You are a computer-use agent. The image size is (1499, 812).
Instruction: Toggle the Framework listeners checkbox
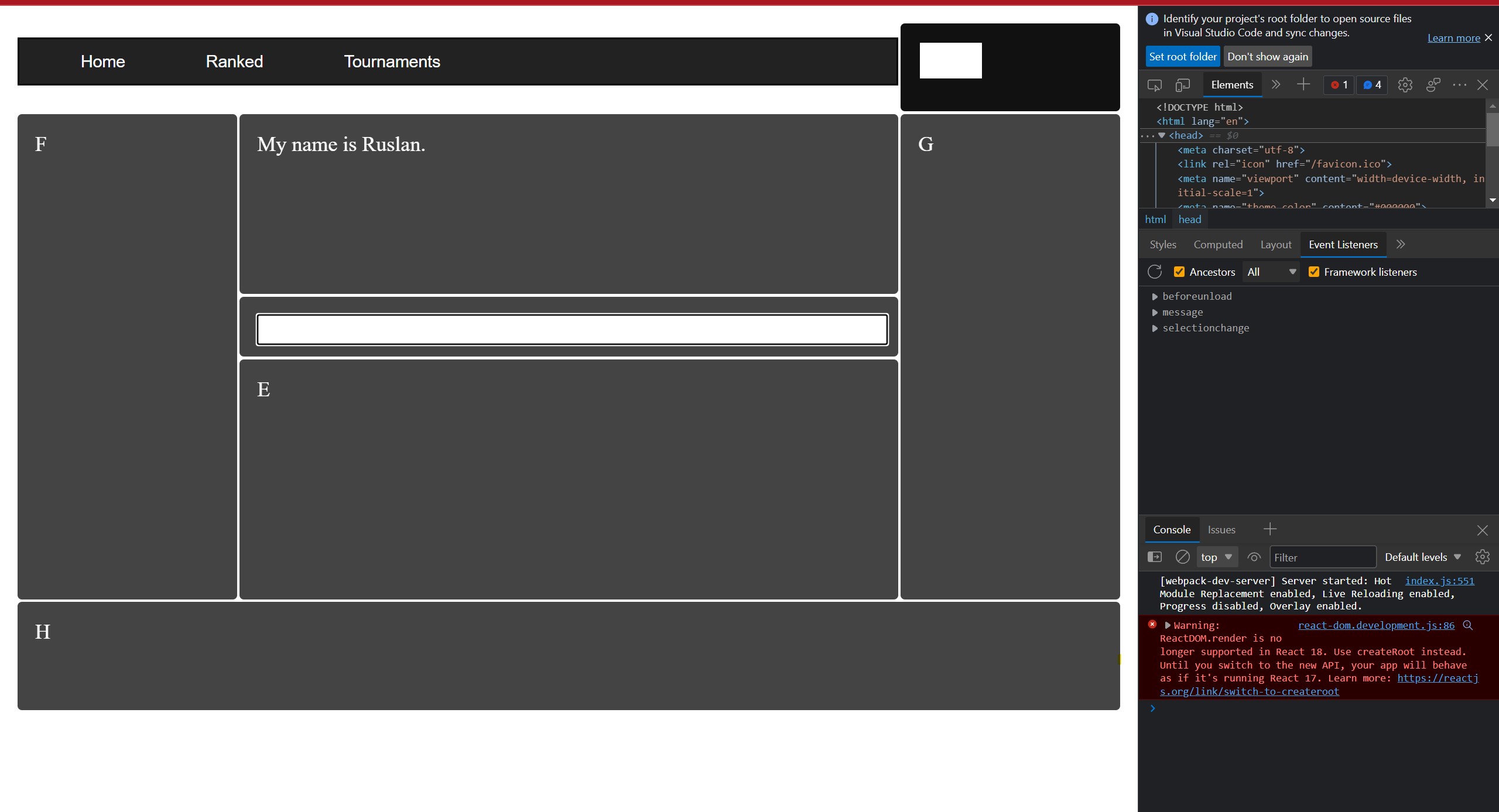tap(1314, 272)
